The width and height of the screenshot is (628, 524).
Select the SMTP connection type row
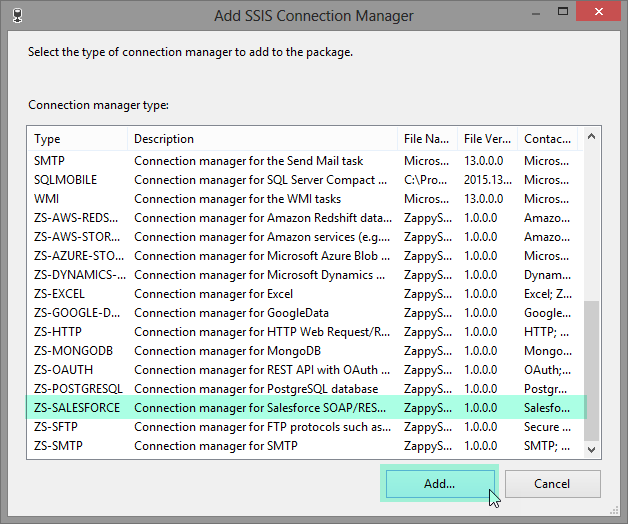[x=306, y=161]
